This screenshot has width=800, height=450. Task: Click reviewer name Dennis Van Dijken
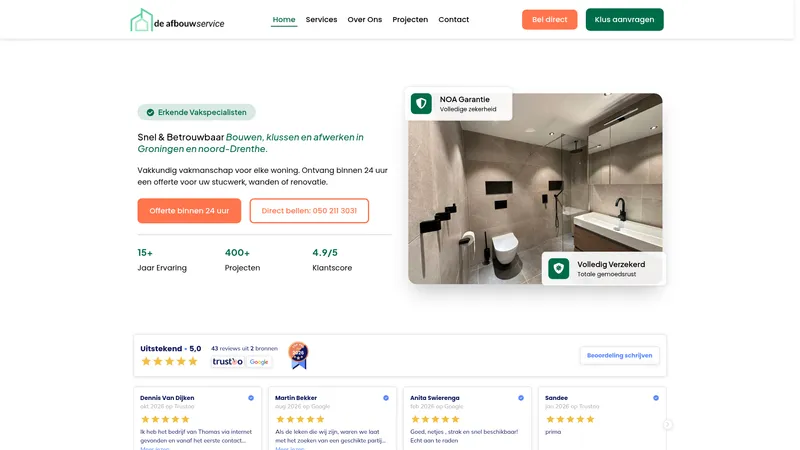(x=167, y=398)
